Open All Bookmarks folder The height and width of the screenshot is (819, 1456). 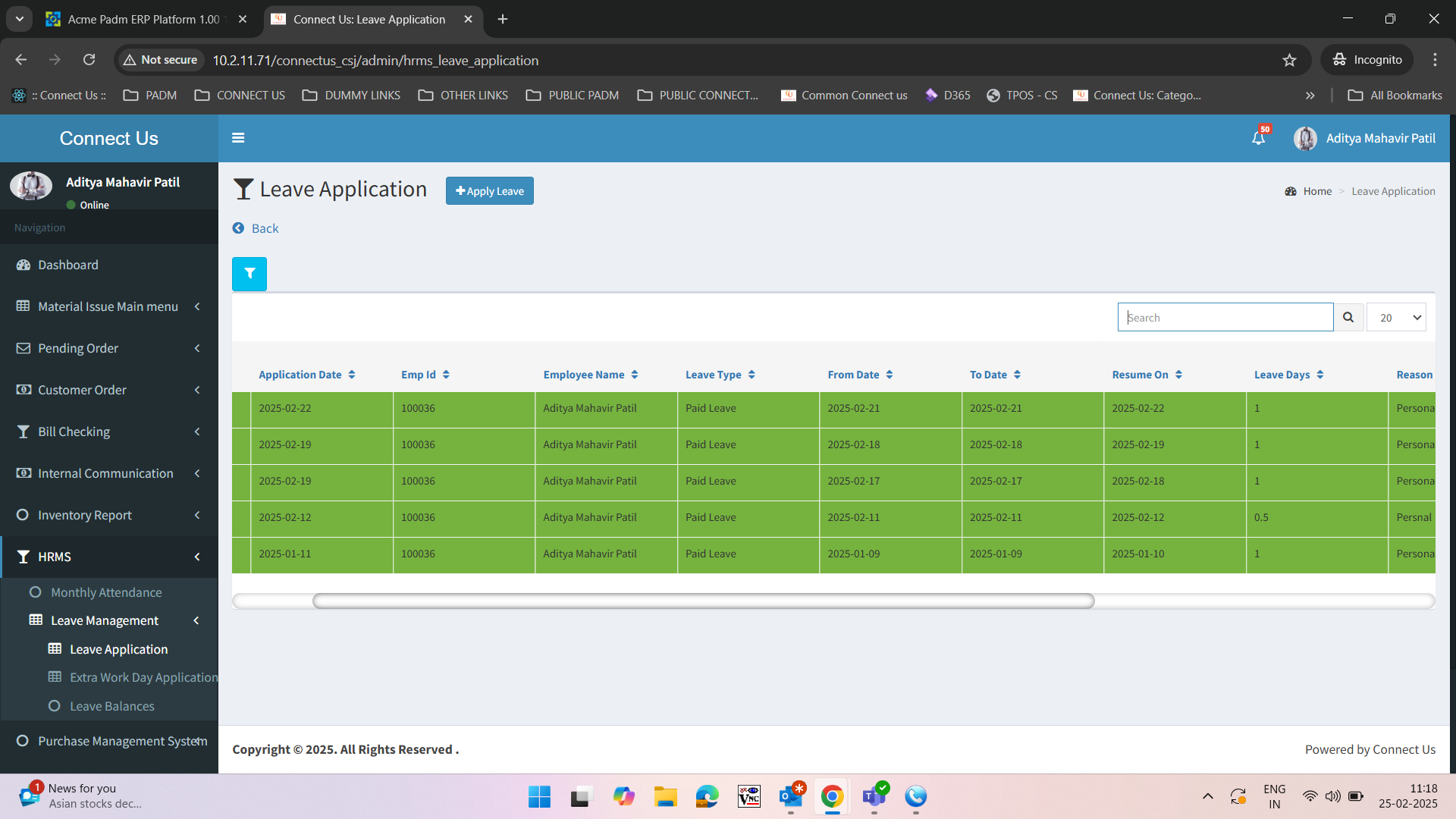(1395, 96)
